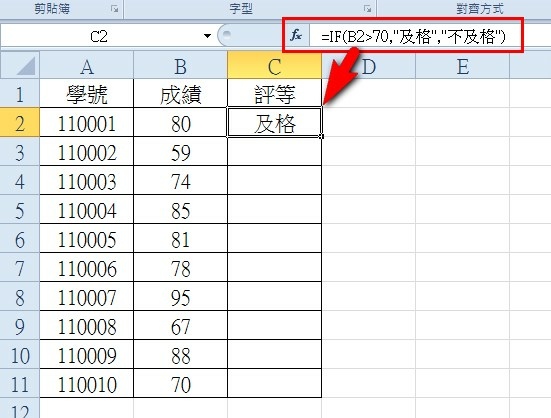
Task: Click the 成績 header cell
Action: (180, 93)
